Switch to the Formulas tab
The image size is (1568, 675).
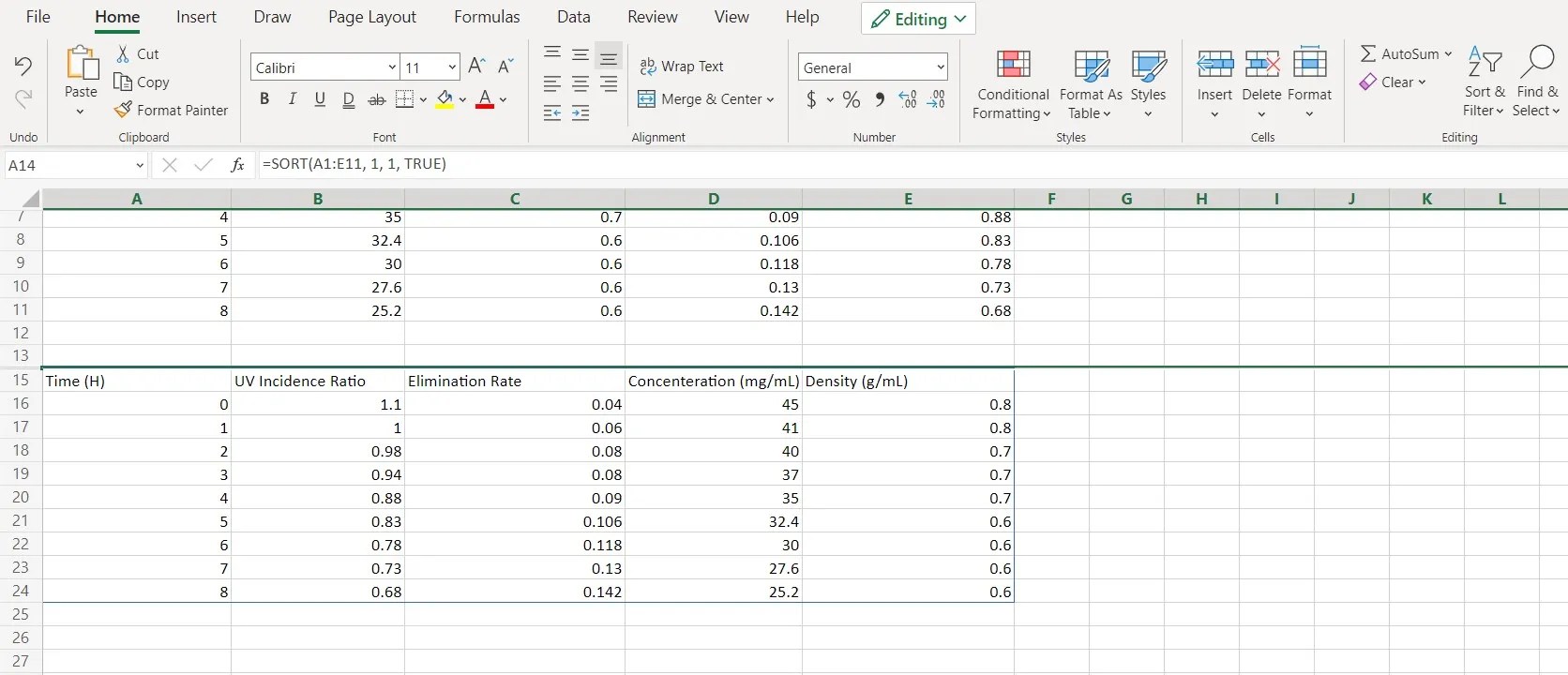coord(487,17)
